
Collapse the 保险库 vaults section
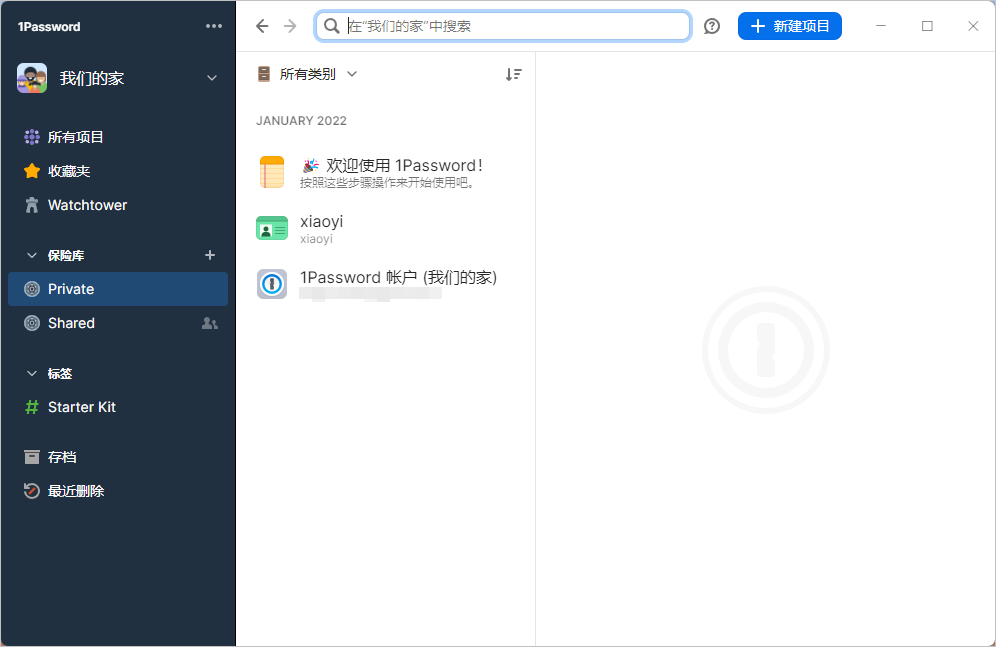(32, 255)
